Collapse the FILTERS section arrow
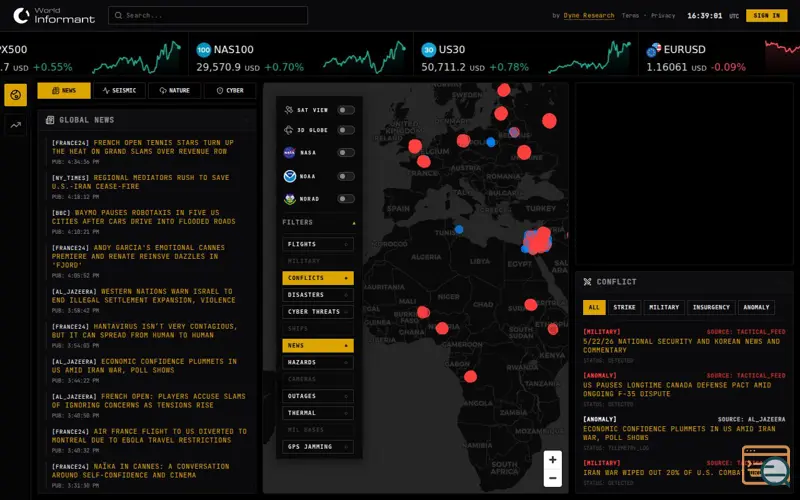 click(x=354, y=223)
